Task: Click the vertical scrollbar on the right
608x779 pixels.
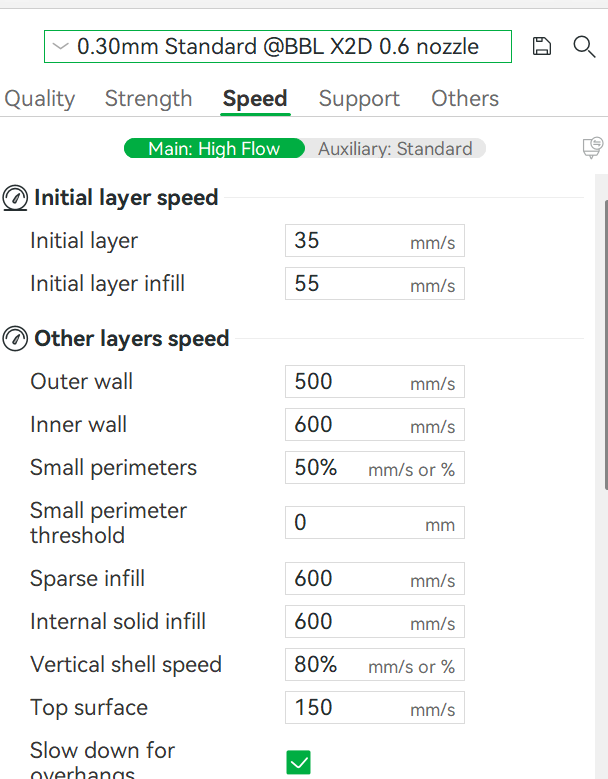Action: (606, 345)
